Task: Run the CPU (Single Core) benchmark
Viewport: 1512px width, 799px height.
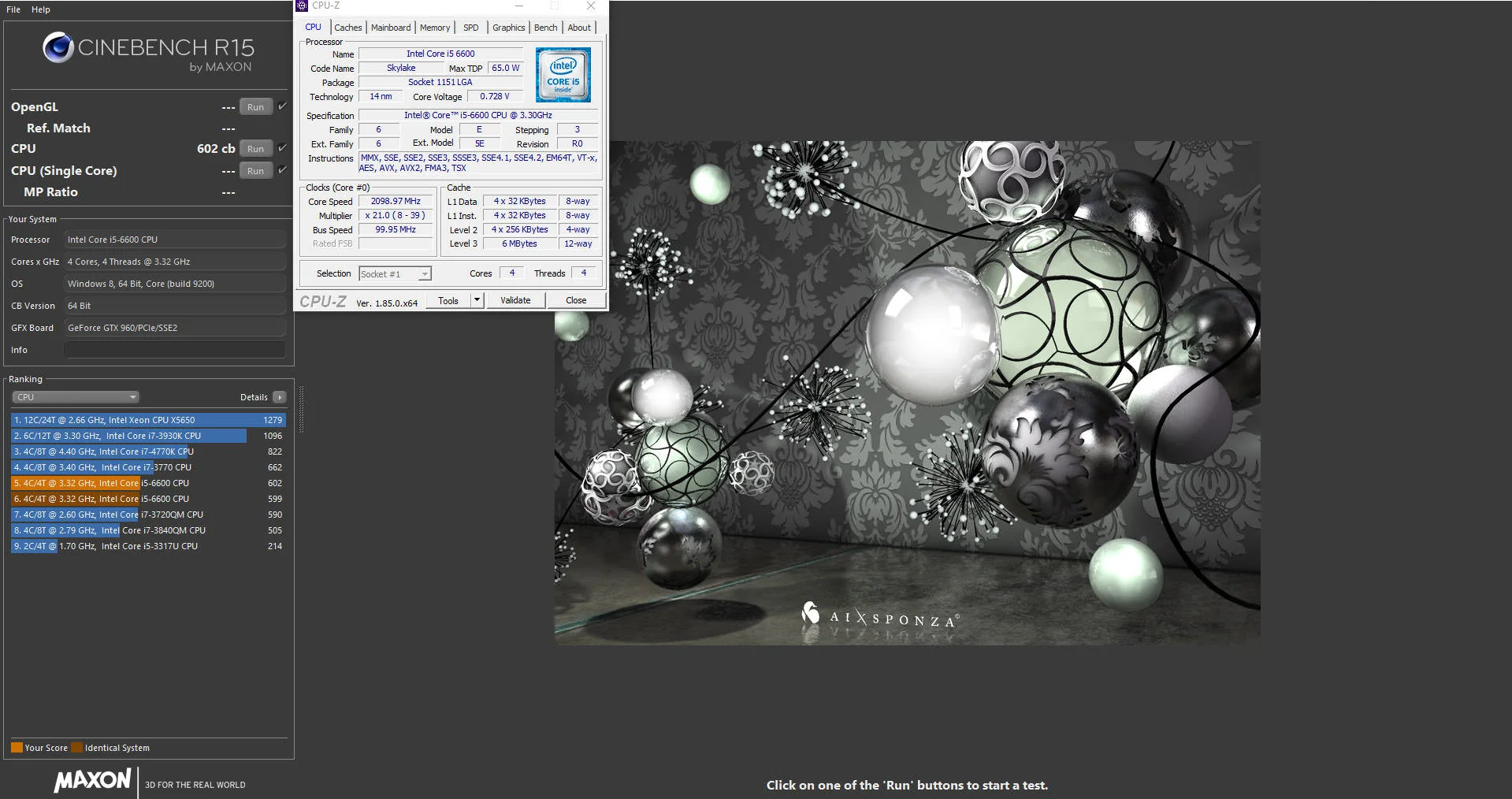Action: coord(256,171)
